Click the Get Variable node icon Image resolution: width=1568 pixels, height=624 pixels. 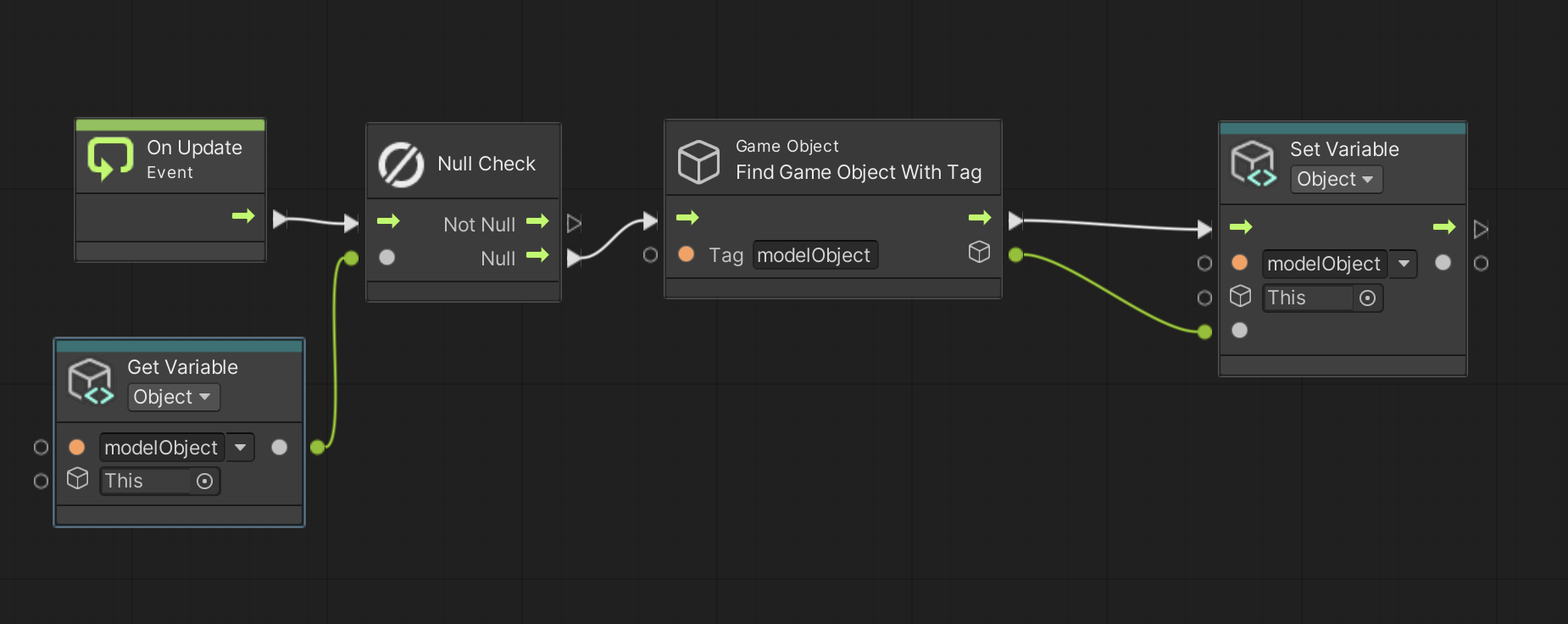coord(90,381)
